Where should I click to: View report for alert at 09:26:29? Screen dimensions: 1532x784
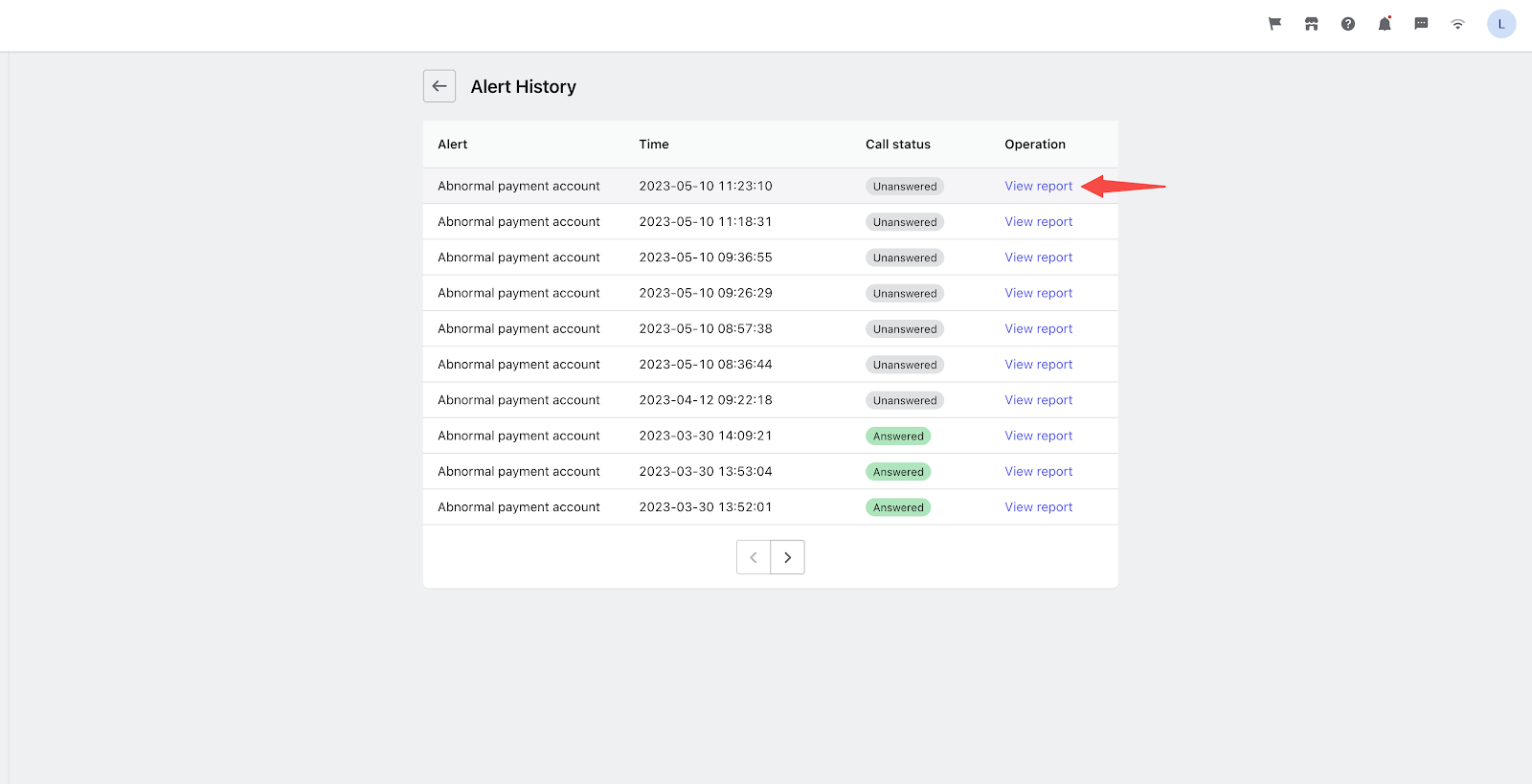coord(1039,293)
